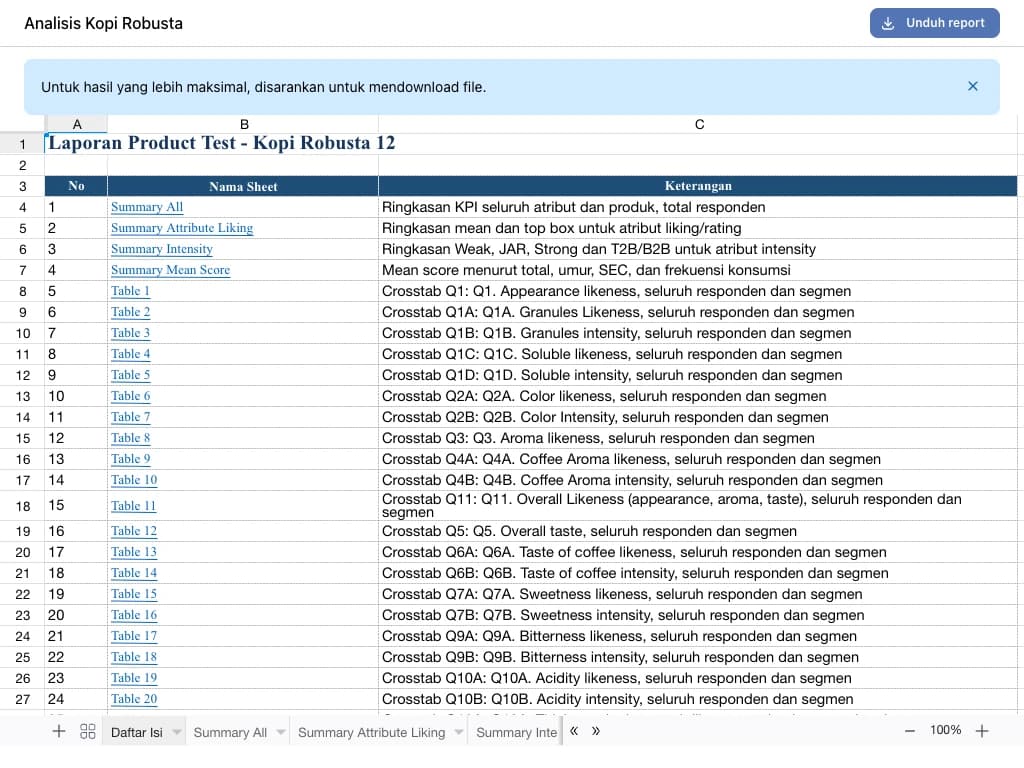Open the Table 17 link
The image size is (1024, 768).
point(134,635)
